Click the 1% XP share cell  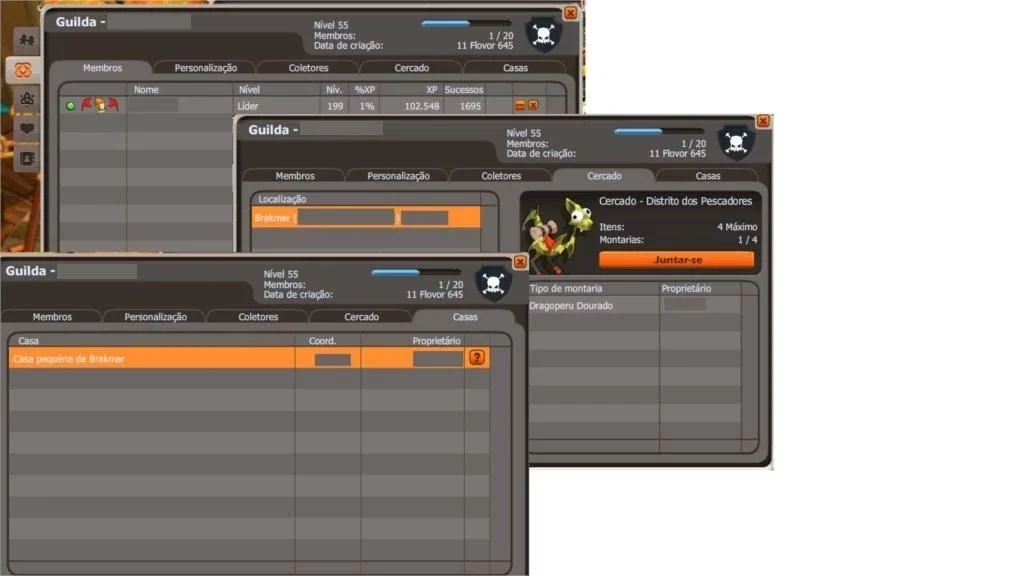[x=367, y=106]
